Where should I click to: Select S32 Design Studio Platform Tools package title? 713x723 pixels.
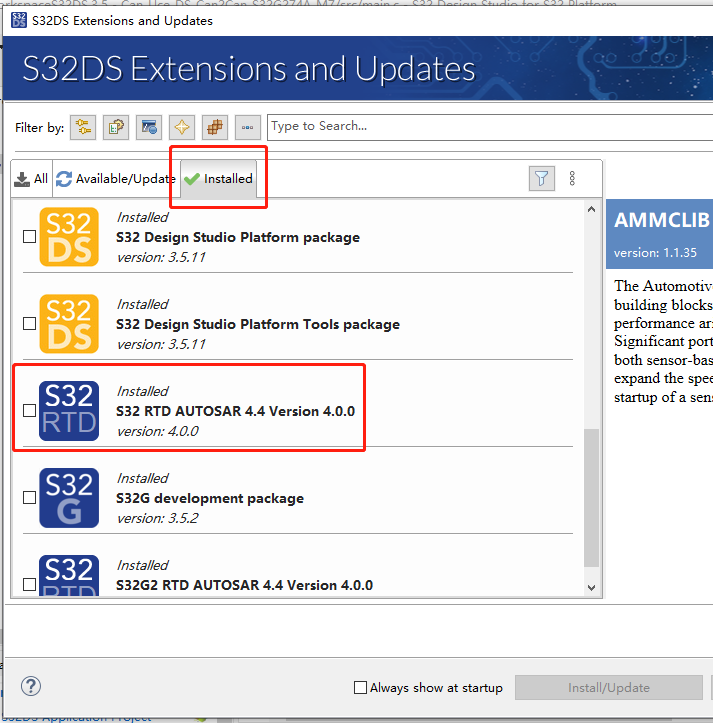[258, 324]
